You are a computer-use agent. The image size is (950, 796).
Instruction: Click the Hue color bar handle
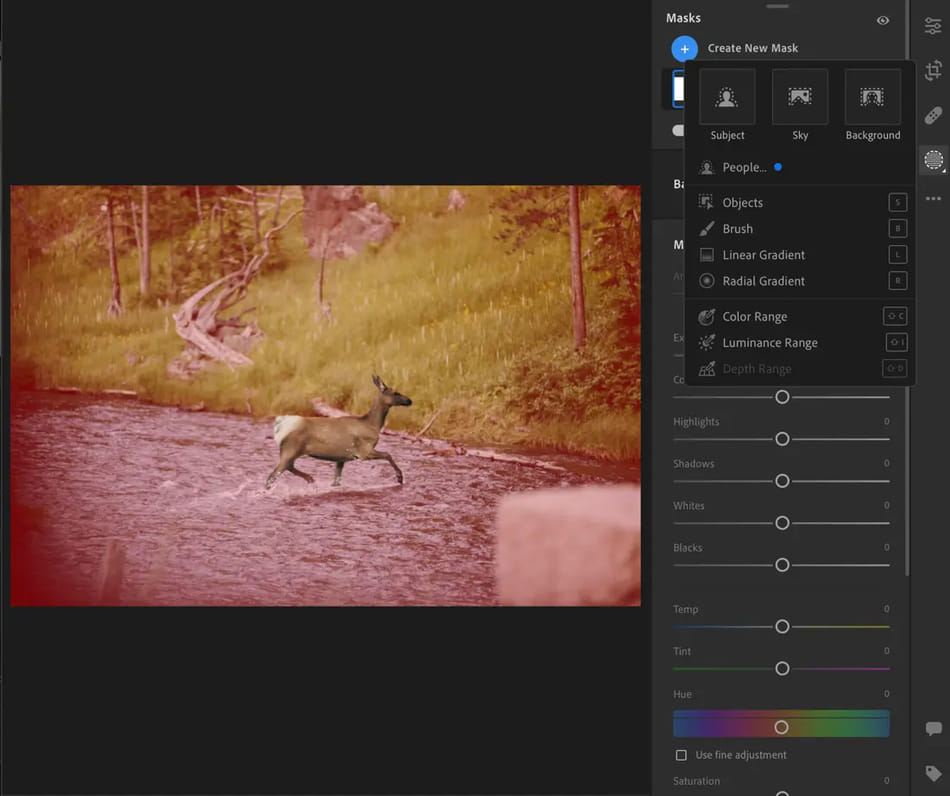pos(782,727)
